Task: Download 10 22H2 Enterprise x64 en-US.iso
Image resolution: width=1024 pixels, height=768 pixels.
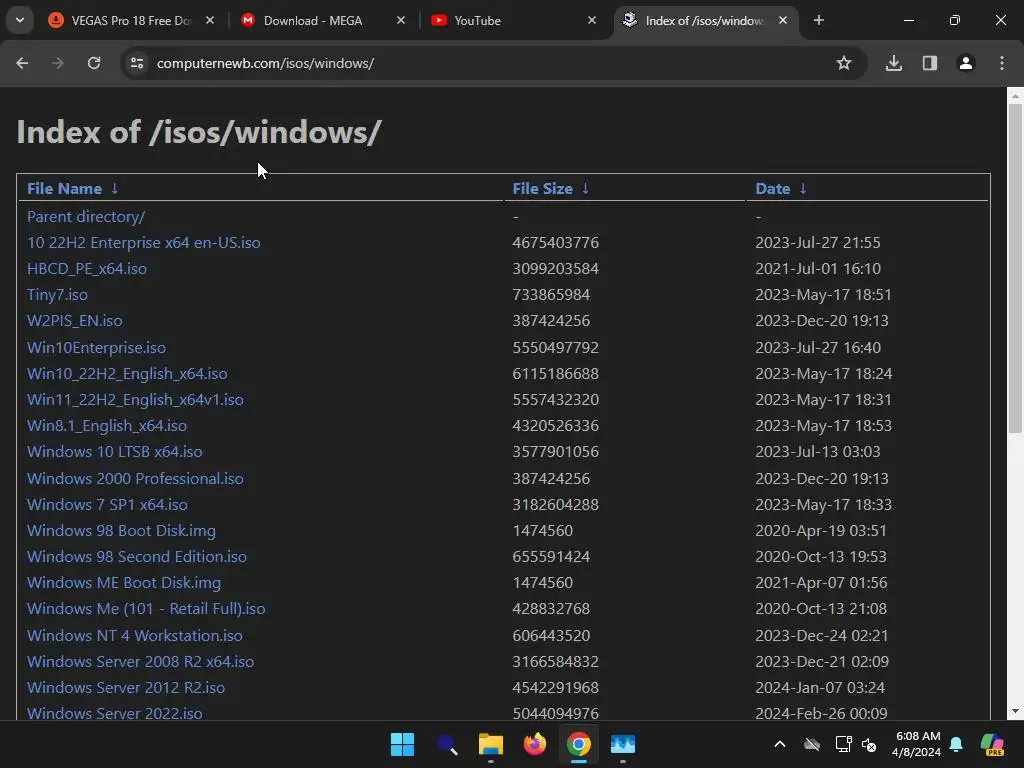Action: pos(144,243)
